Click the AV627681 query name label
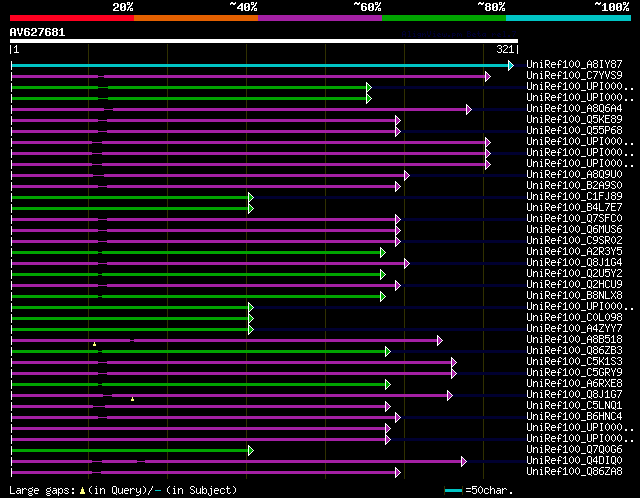 [37, 32]
